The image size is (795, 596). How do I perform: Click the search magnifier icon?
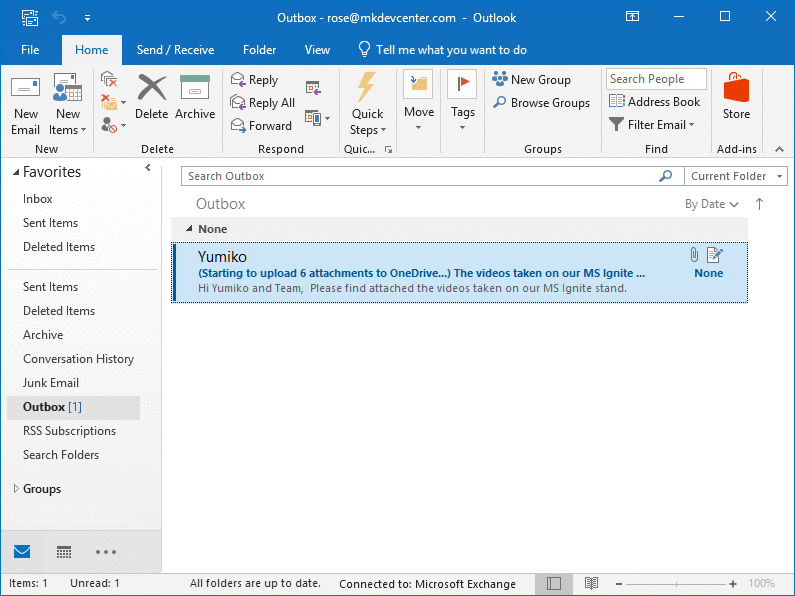coord(666,176)
